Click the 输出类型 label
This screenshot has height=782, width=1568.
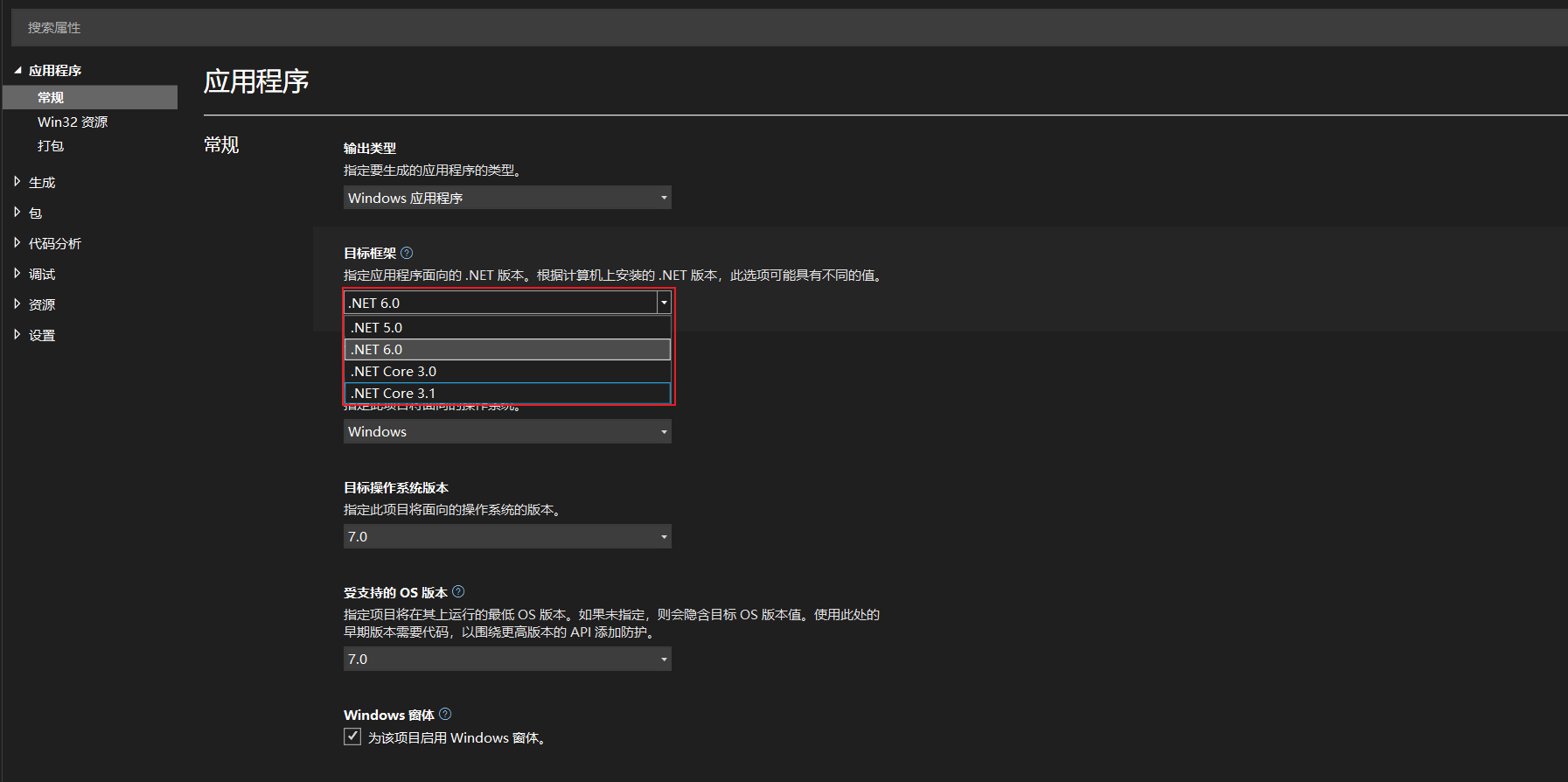click(x=370, y=148)
